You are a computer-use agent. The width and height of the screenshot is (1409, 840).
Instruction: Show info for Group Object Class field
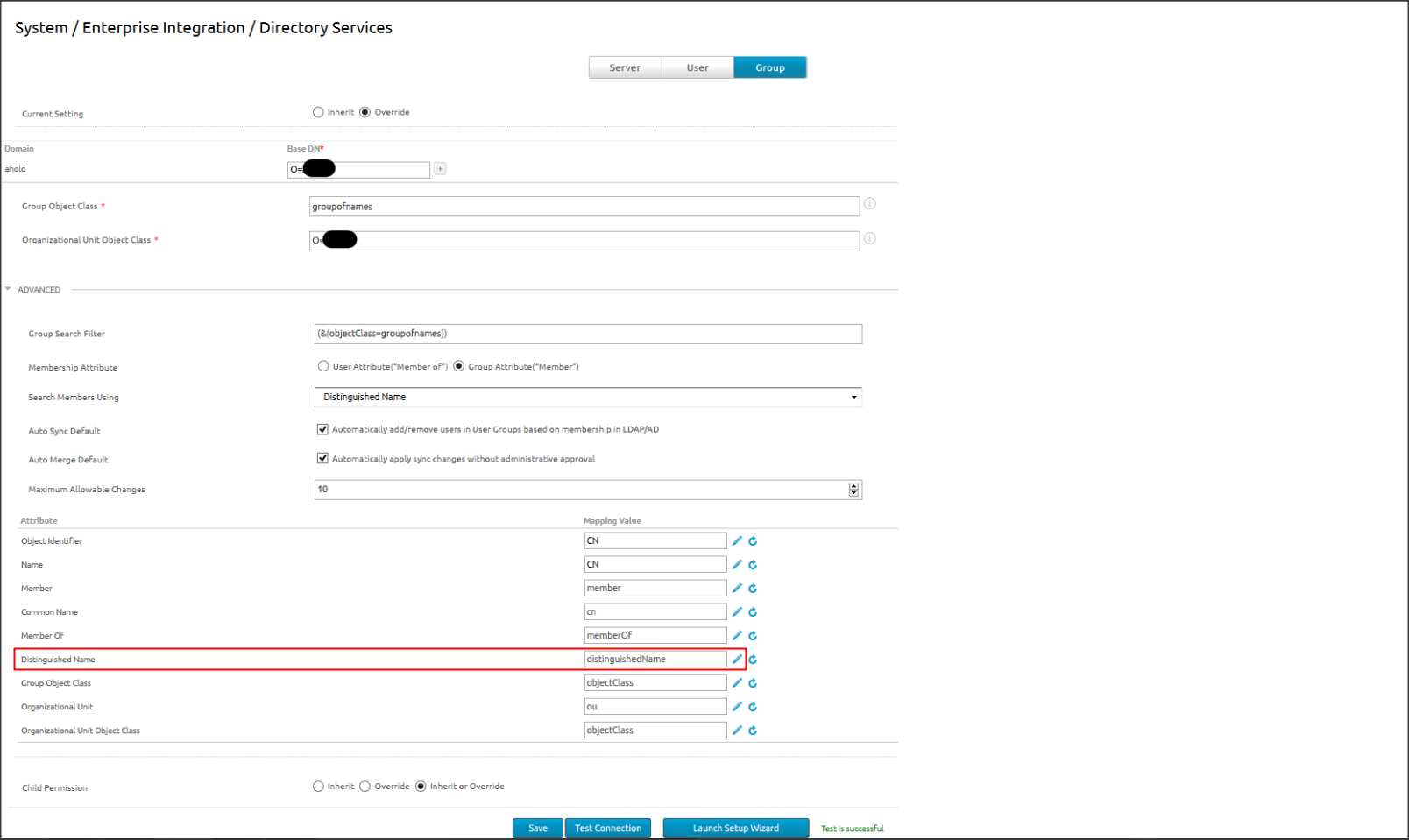tap(869, 204)
